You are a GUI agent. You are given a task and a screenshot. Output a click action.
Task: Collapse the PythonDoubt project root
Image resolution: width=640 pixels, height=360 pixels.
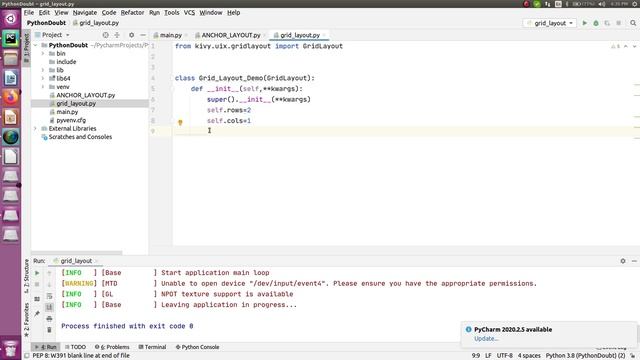pyautogui.click(x=36, y=45)
